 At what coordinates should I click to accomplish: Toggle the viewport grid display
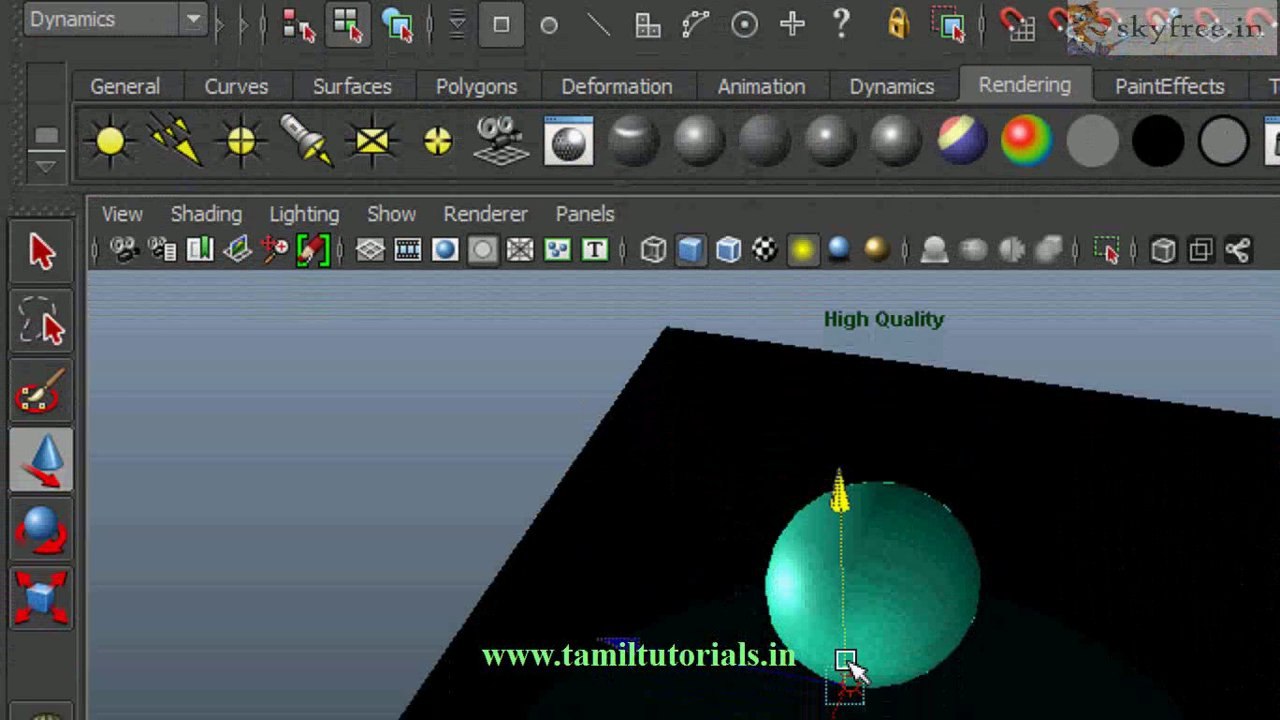pos(370,250)
